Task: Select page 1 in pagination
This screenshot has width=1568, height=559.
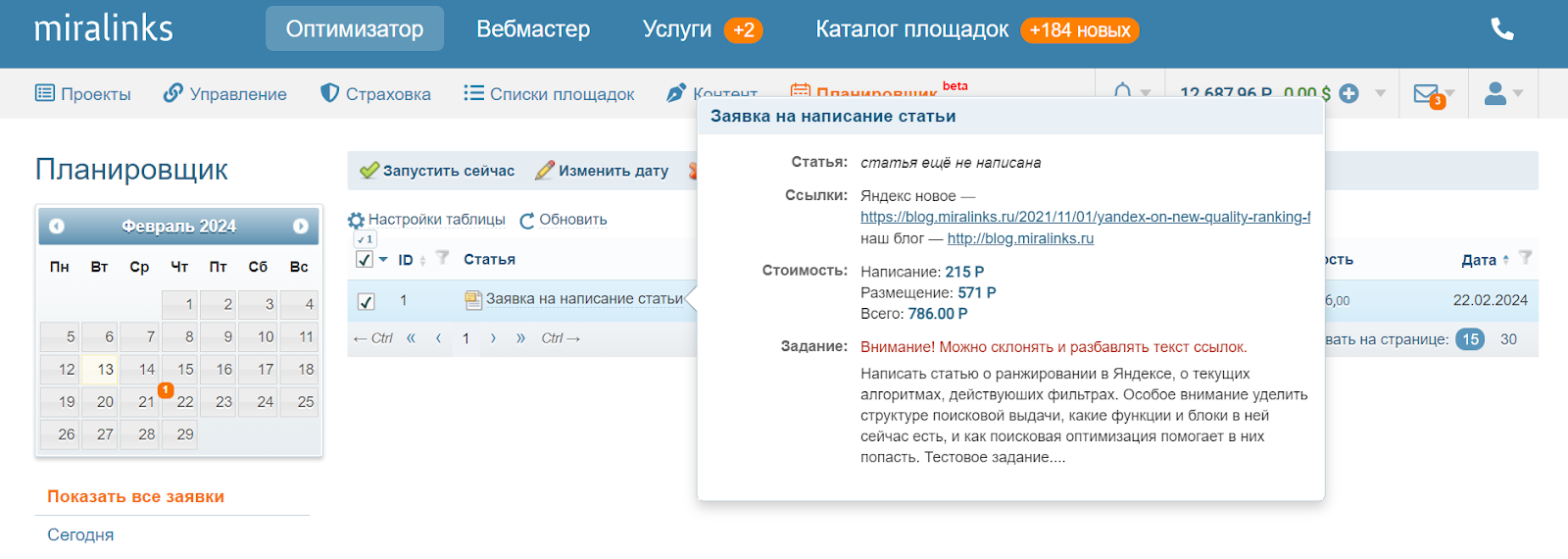Action: click(465, 338)
